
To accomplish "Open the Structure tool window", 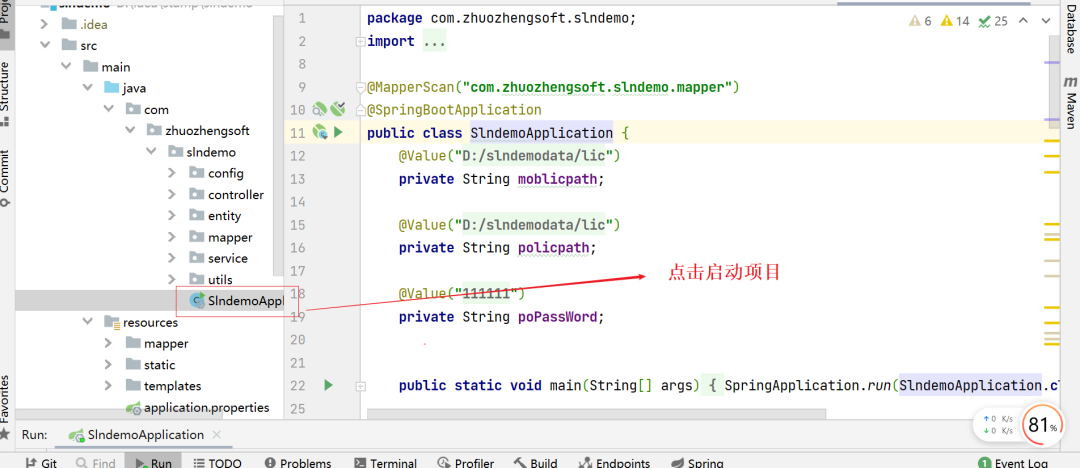I will pos(6,93).
